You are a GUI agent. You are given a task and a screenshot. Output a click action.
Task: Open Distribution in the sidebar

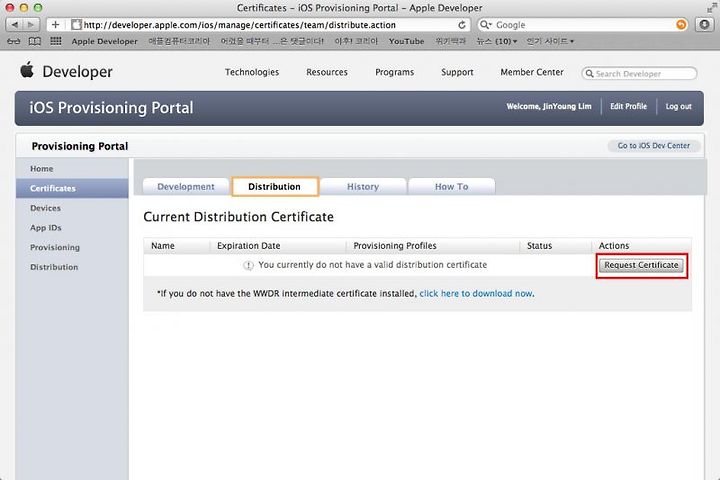[x=72, y=267]
